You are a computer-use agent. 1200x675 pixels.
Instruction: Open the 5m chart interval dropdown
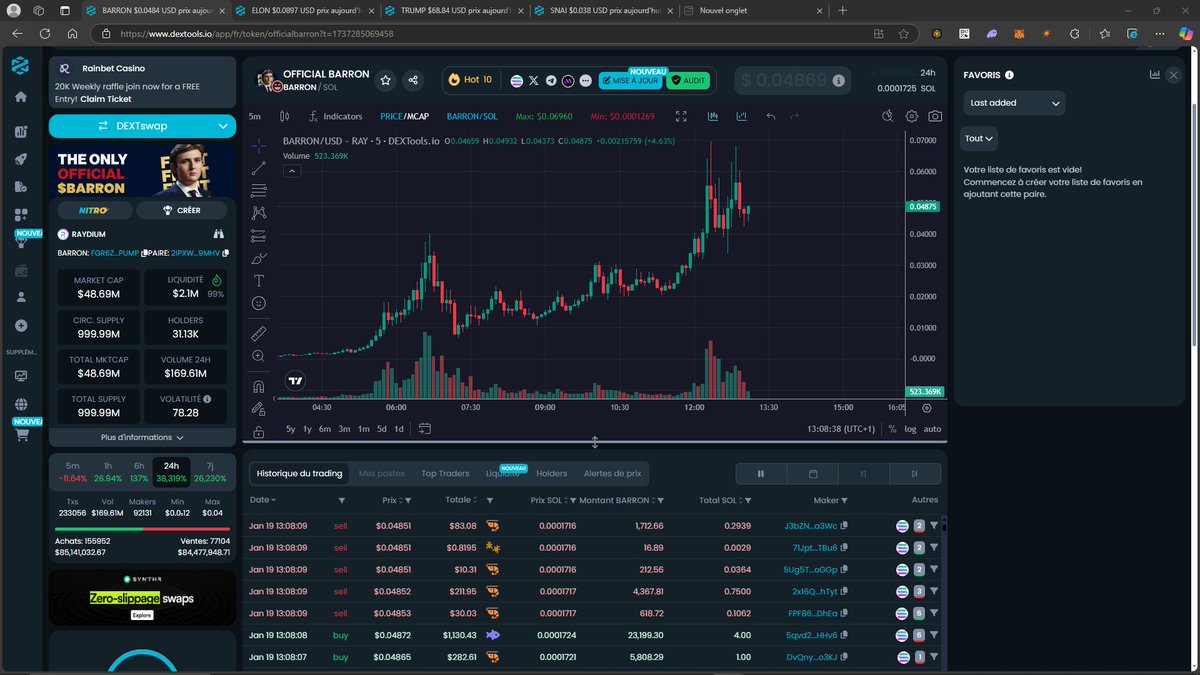pyautogui.click(x=256, y=117)
